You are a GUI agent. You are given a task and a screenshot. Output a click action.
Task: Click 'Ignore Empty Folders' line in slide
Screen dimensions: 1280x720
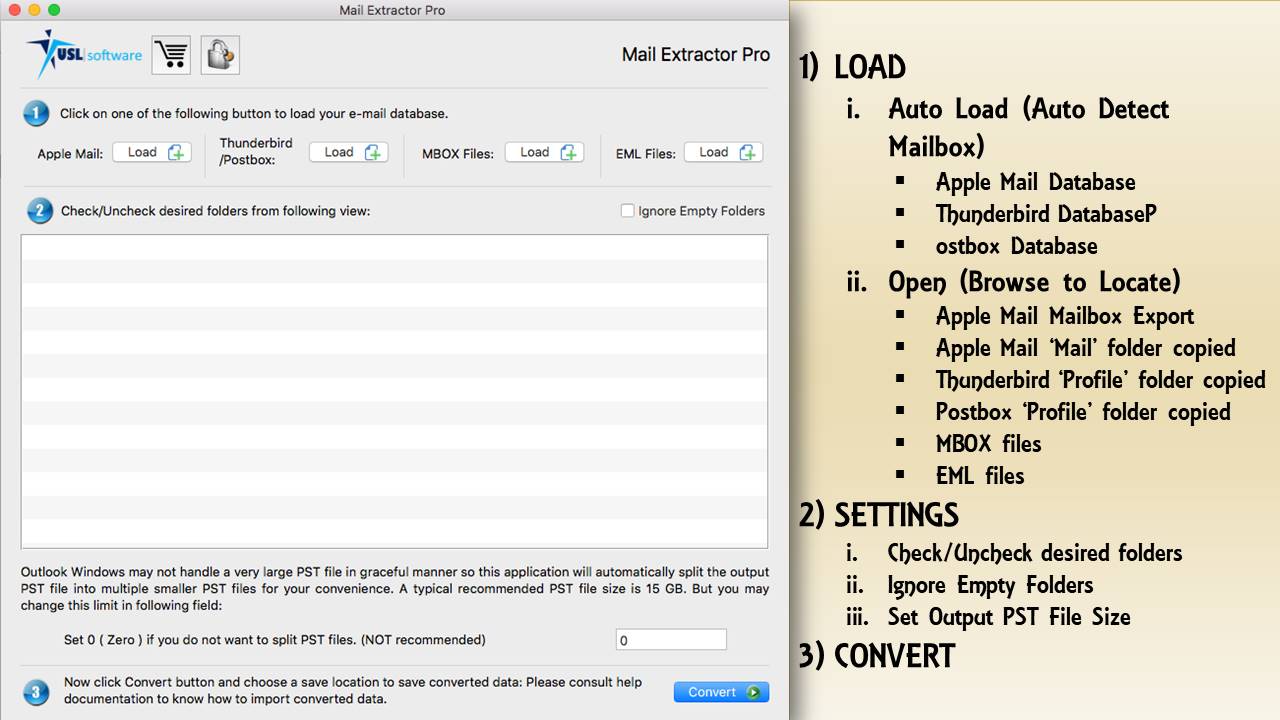990,585
